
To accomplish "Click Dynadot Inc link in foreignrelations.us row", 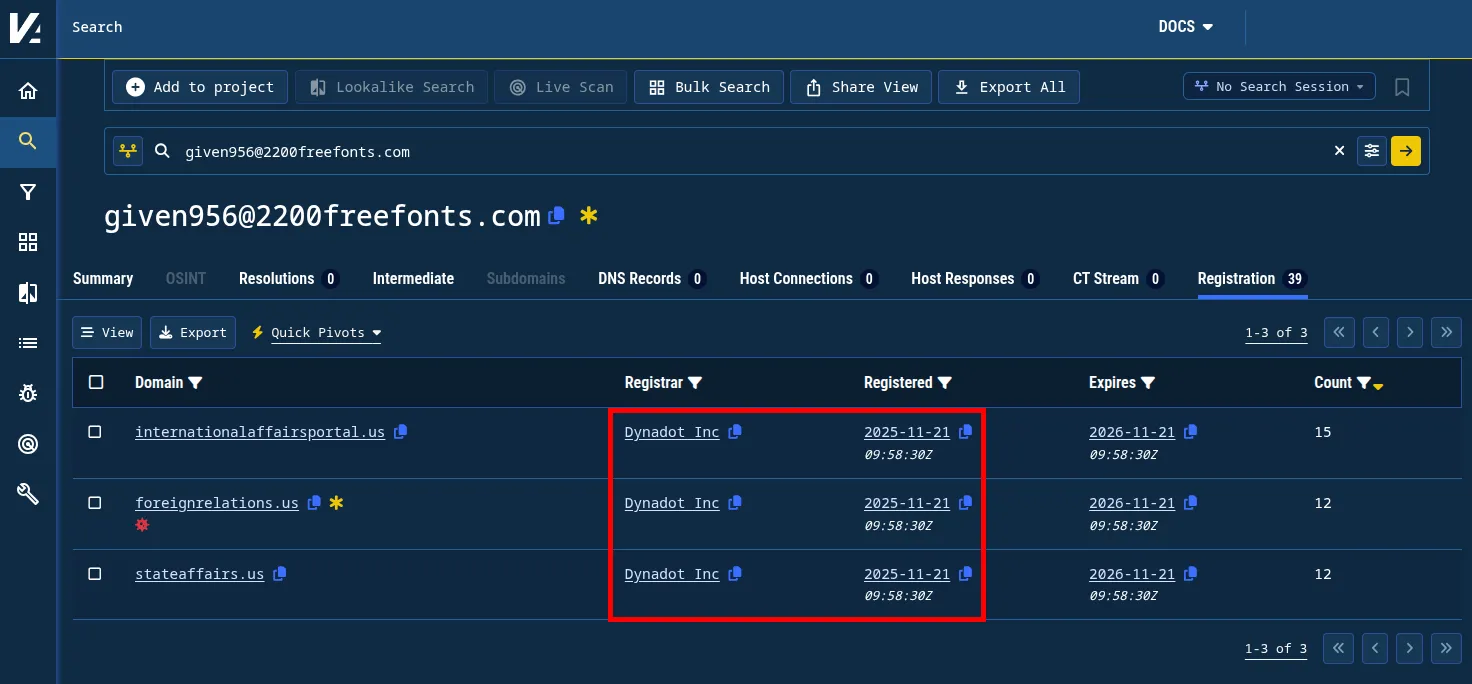I will (672, 503).
